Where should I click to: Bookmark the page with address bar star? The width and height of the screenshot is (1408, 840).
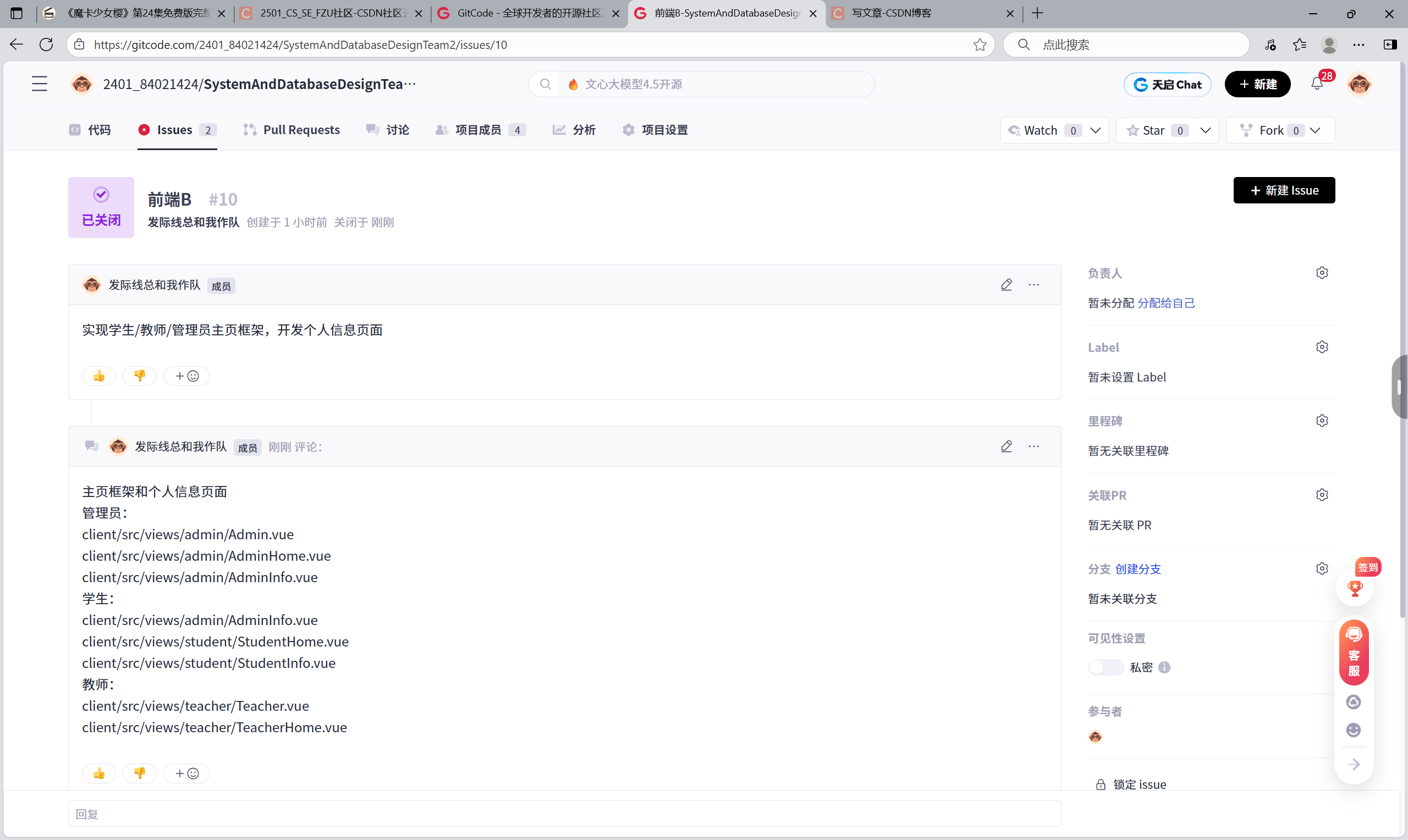[980, 45]
